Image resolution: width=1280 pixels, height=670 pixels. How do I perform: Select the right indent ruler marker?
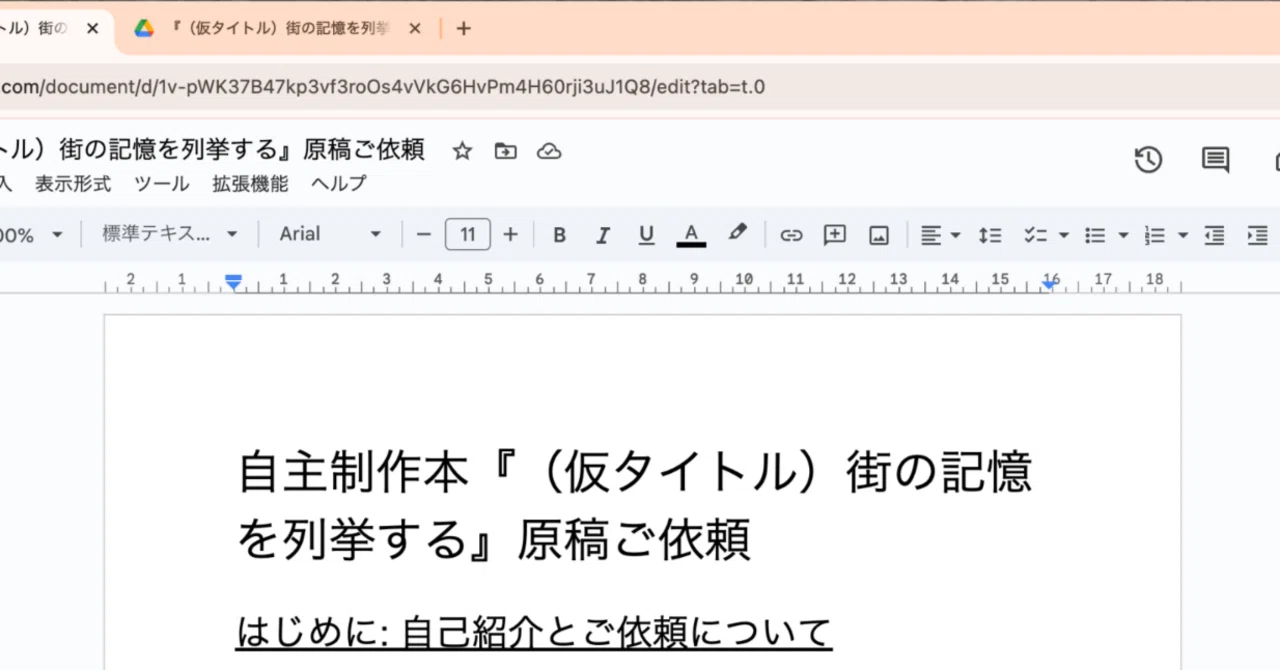[x=1049, y=285]
